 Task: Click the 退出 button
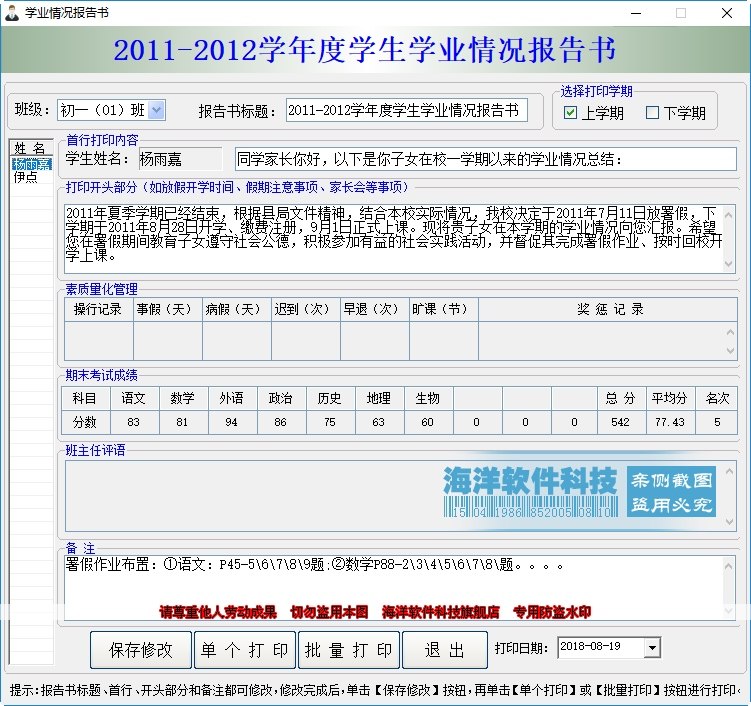coord(445,650)
